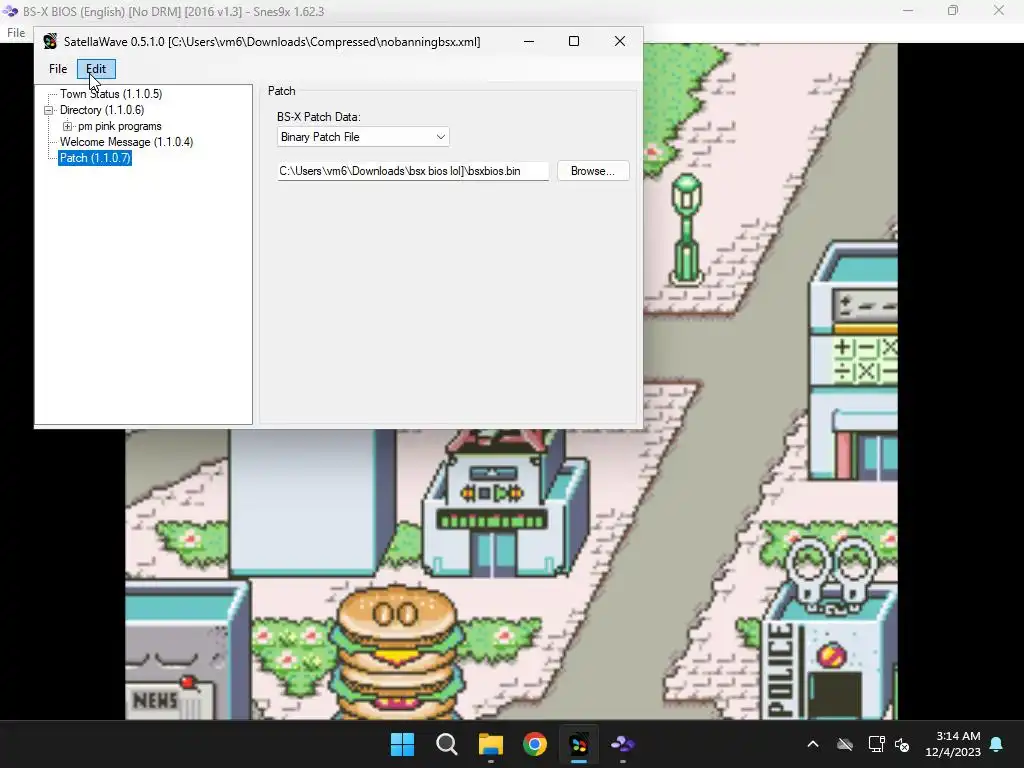Select Town Status (1.1.0.5) tree node
1024x768 pixels.
(111, 94)
